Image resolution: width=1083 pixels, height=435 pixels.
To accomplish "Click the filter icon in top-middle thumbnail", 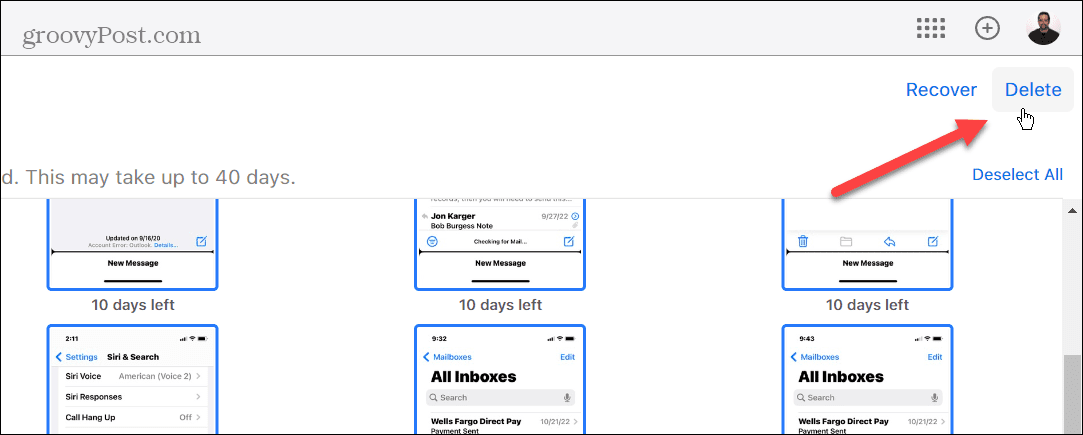I will (432, 241).
